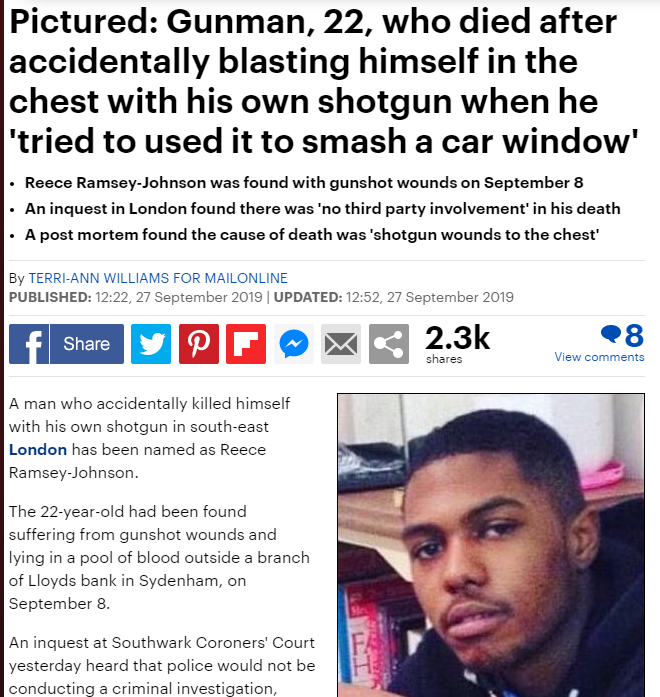The image size is (660, 697).
Task: Email article using envelope icon
Action: 341,344
